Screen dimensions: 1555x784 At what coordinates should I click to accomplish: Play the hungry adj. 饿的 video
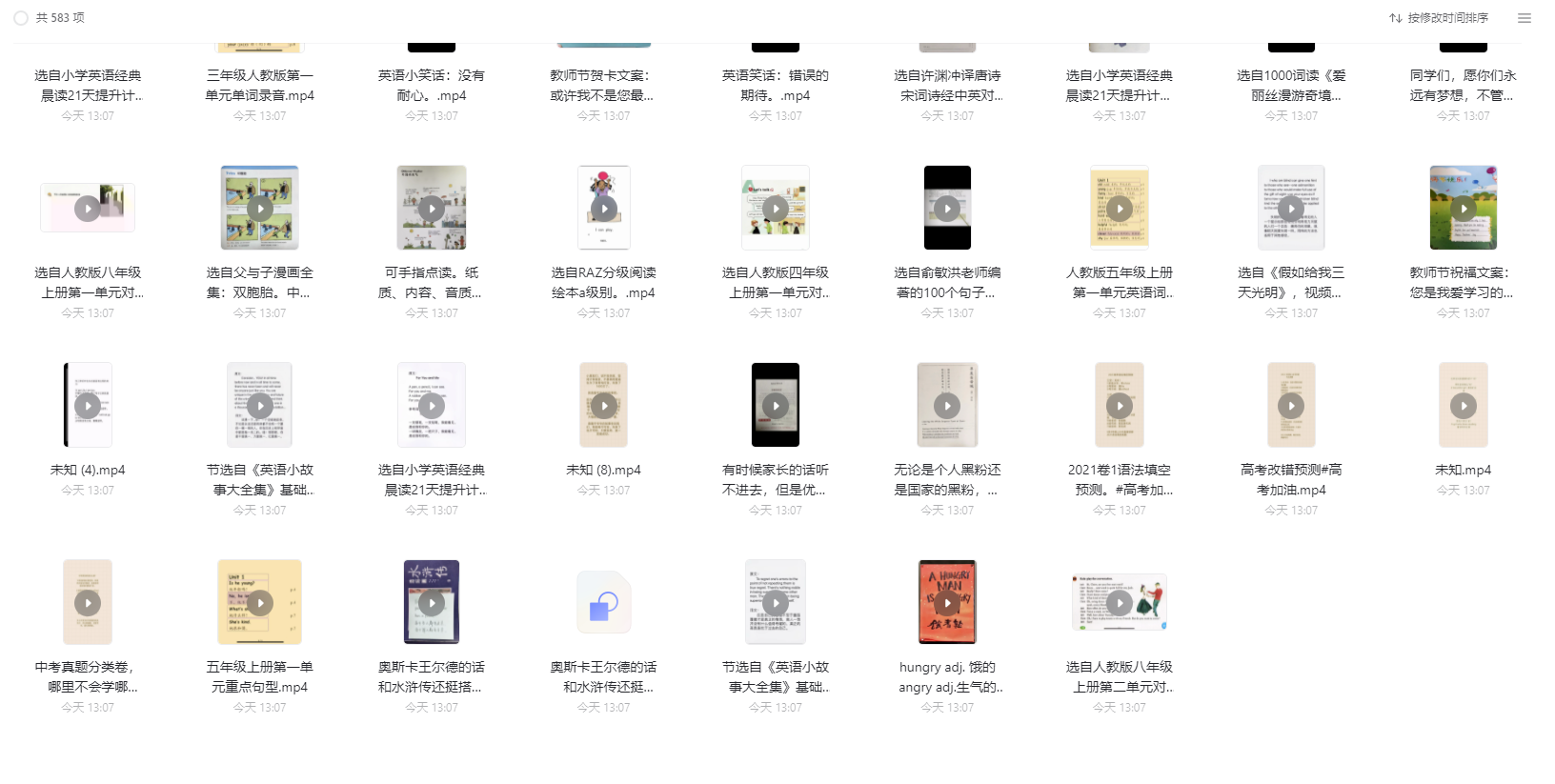947,602
